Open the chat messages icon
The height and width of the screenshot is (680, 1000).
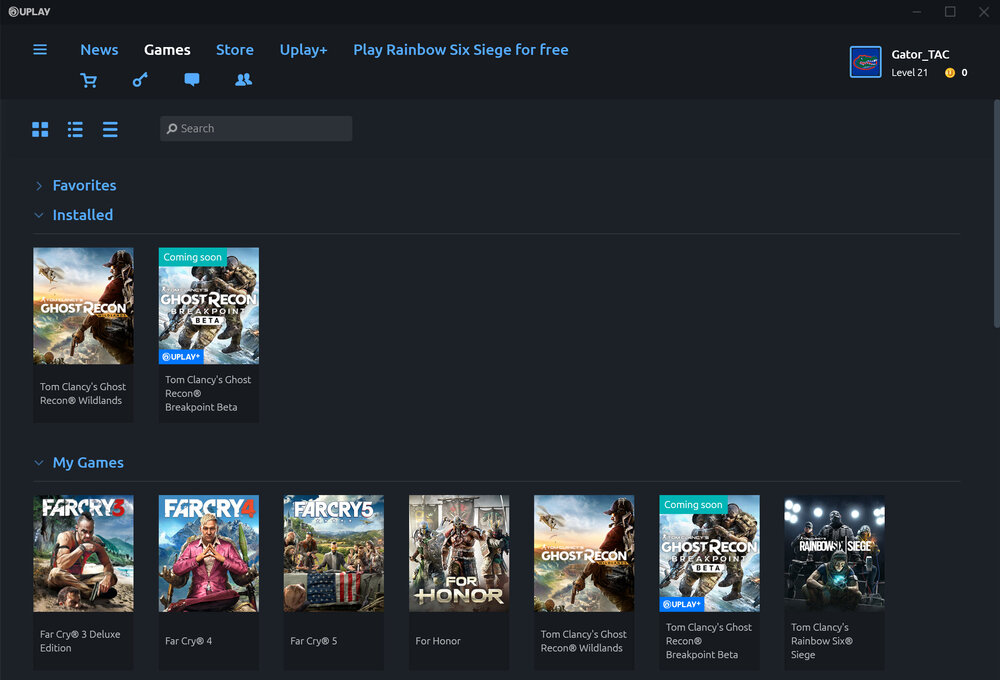tap(192, 80)
